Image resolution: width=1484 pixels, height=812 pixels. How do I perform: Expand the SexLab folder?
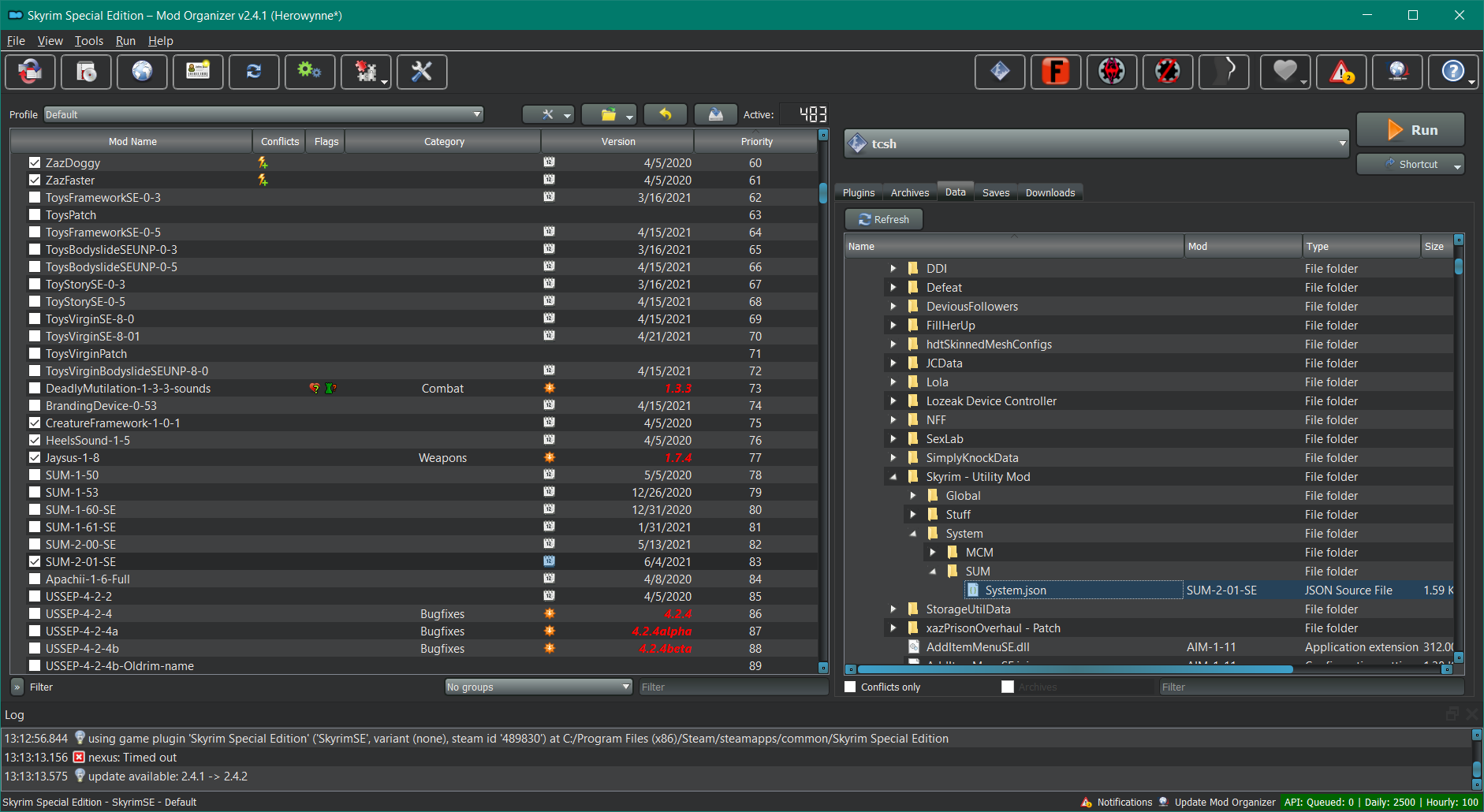pyautogui.click(x=893, y=438)
